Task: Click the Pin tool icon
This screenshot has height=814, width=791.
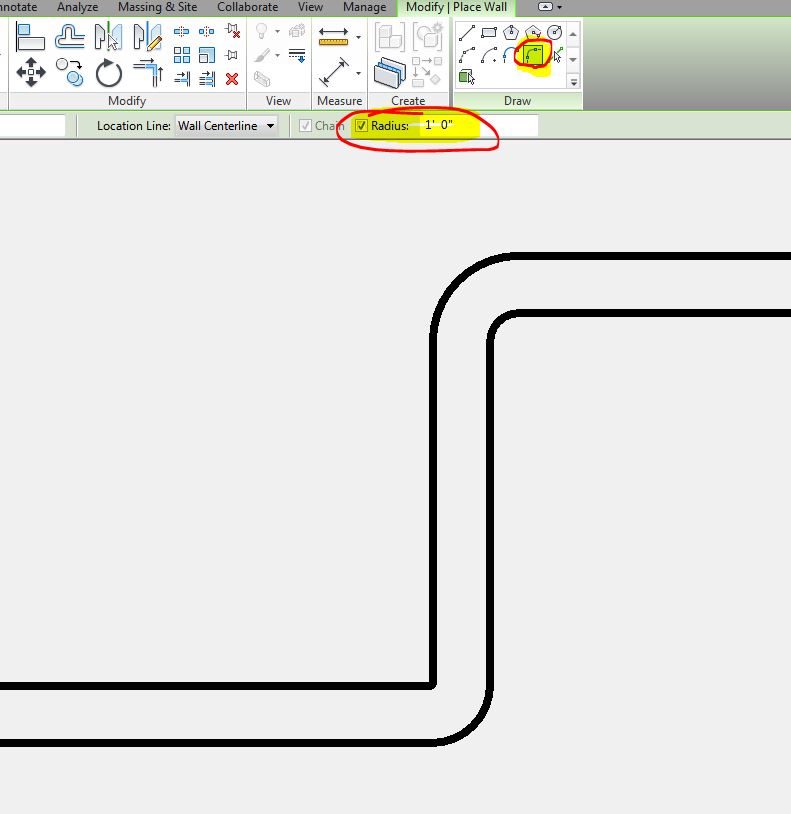Action: 232,55
